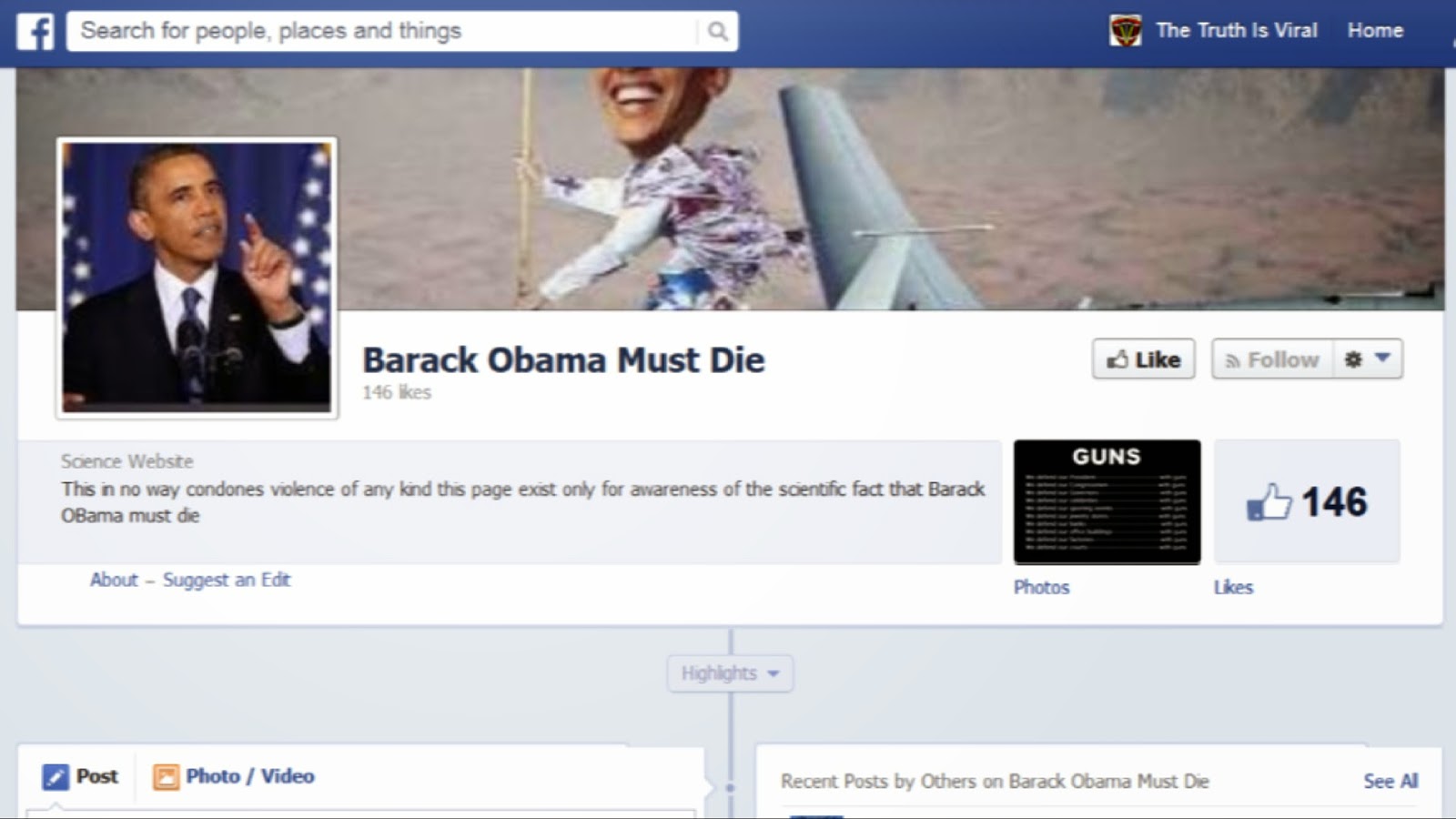Click the large thumbs-up likes icon
Viewport: 1456px width, 819px height.
tap(1269, 501)
